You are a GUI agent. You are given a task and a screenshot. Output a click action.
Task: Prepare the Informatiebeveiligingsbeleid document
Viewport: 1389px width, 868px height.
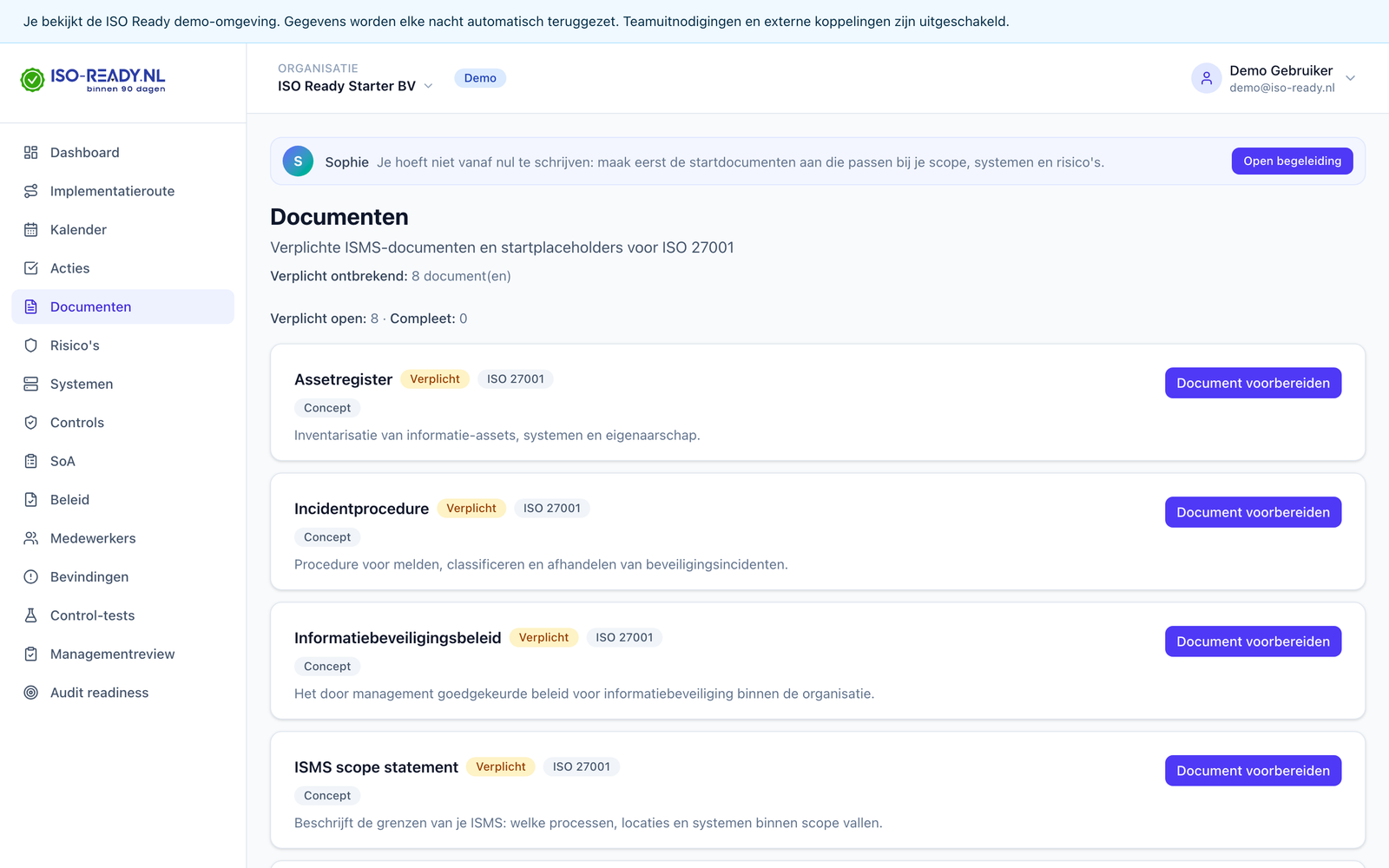point(1253,641)
